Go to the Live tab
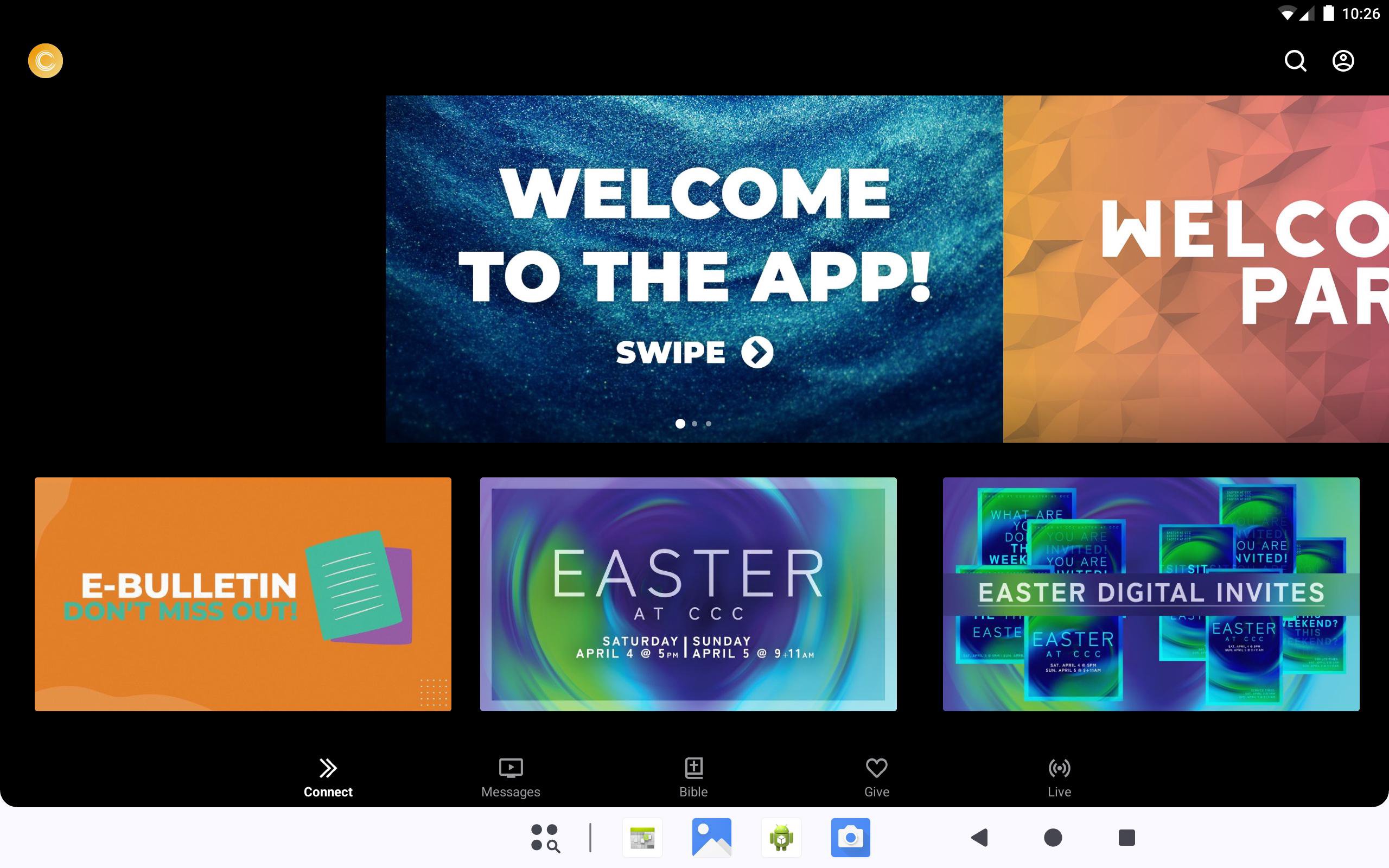The height and width of the screenshot is (868, 1389). coord(1059,777)
